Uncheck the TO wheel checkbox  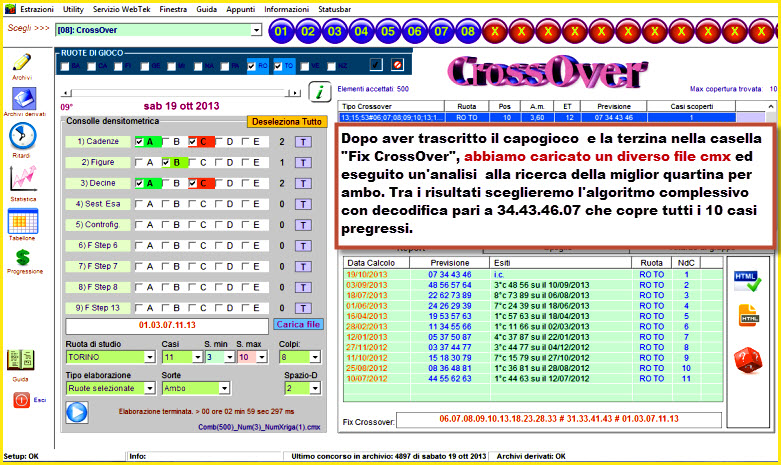278,66
